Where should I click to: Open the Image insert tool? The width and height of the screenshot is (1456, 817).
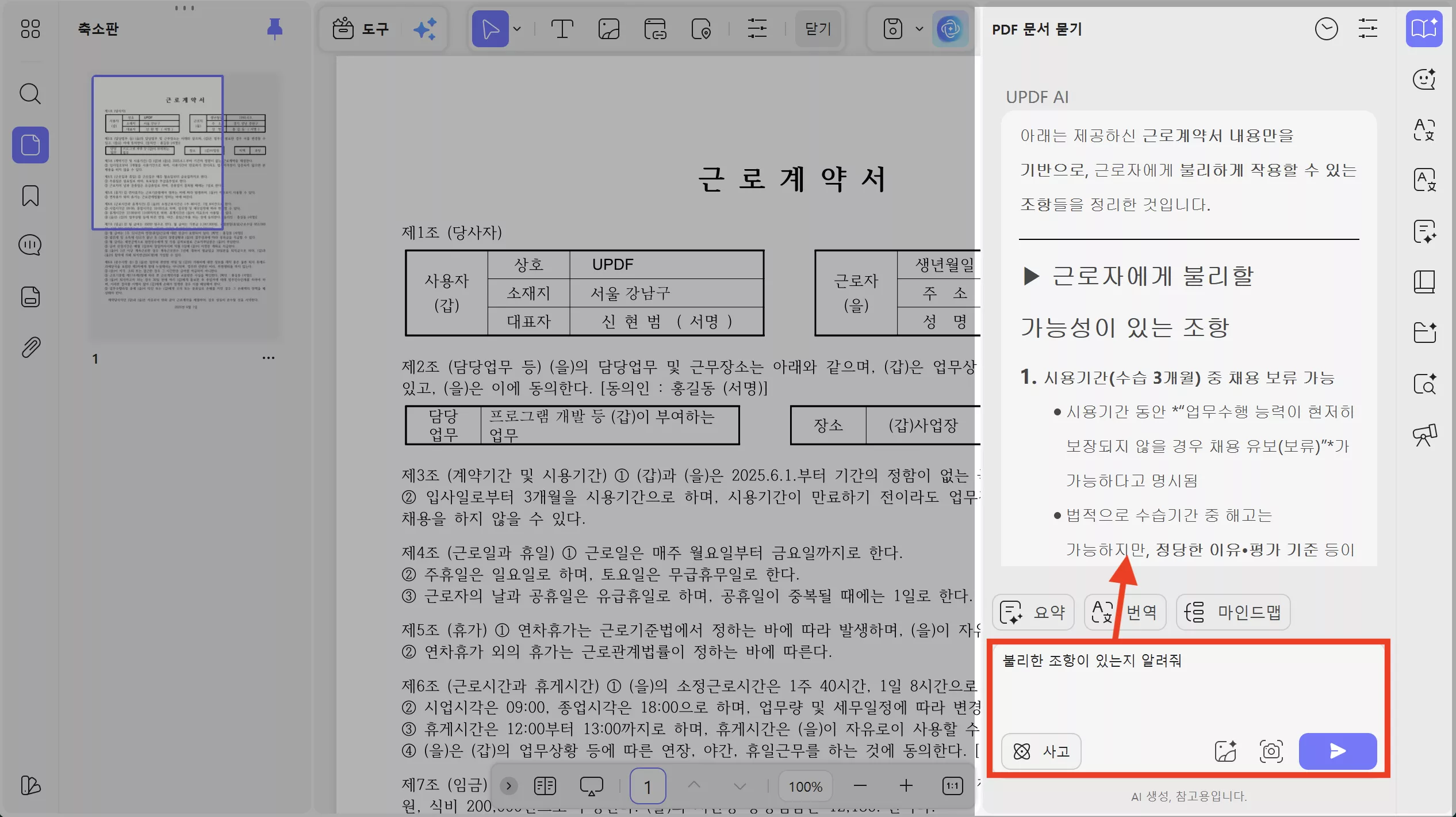tap(609, 28)
